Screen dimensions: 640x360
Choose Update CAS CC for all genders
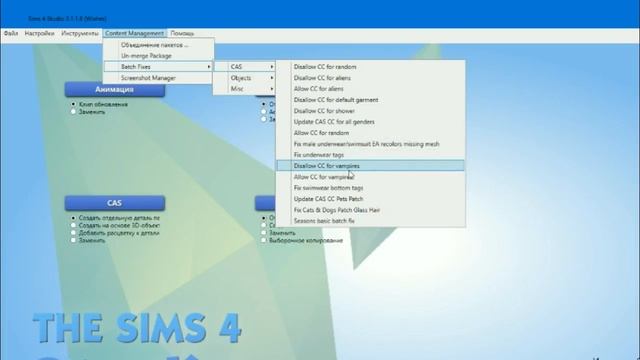pyautogui.click(x=371, y=122)
